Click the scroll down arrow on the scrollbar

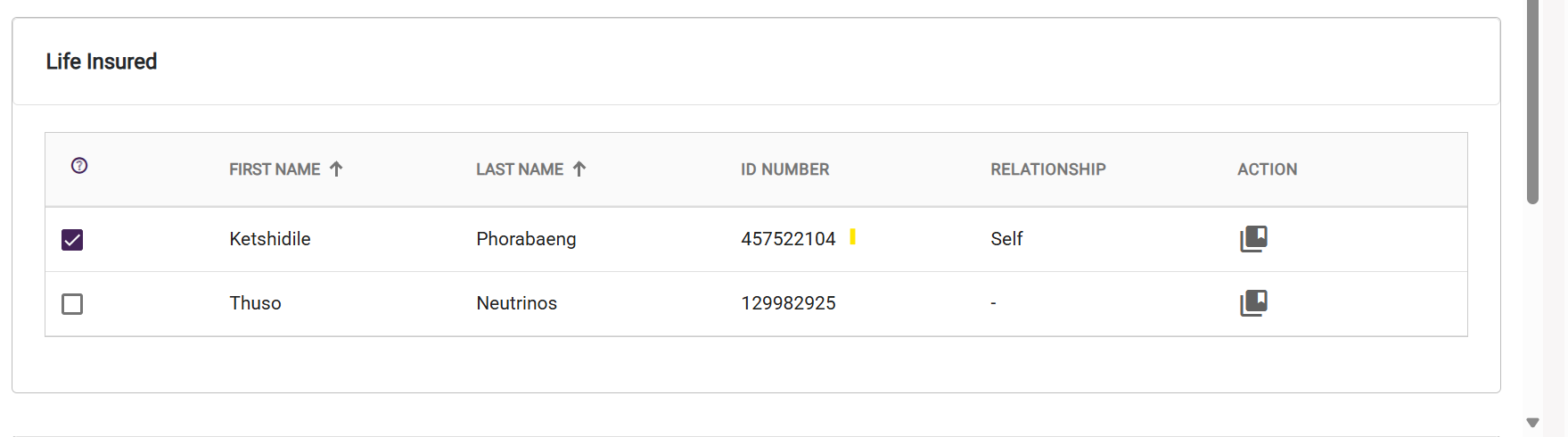click(1533, 423)
